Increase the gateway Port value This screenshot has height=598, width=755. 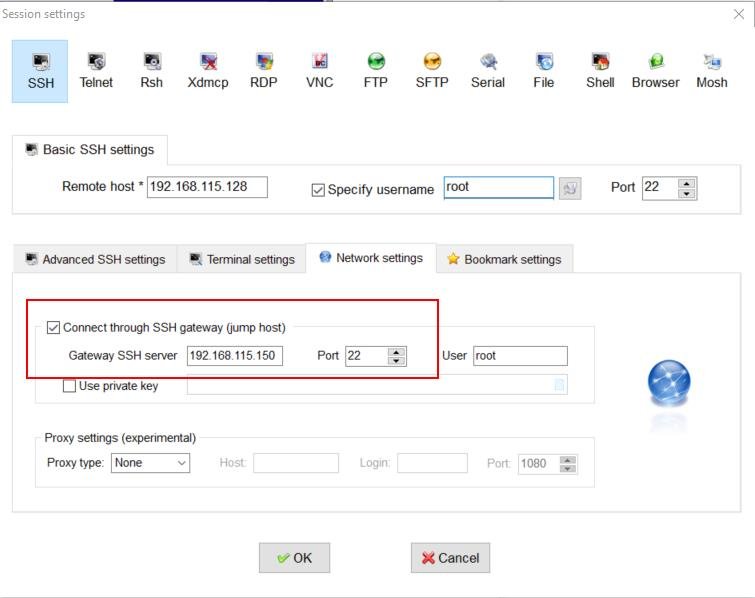click(x=396, y=352)
